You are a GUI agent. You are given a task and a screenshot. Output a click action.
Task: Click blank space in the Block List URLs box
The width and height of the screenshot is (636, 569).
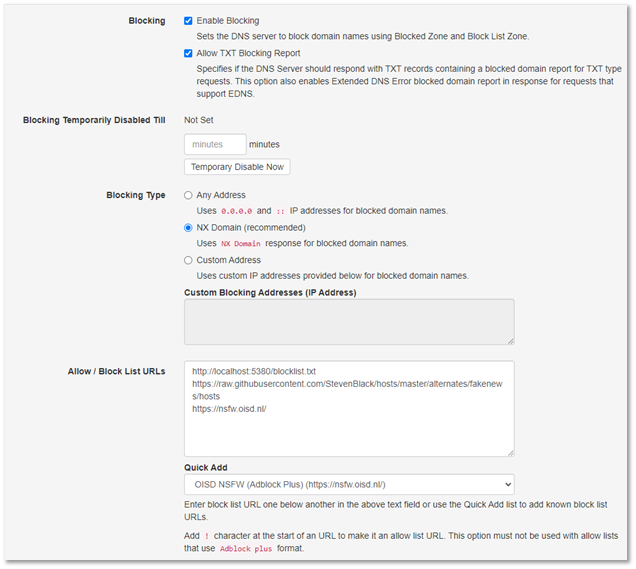pyautogui.click(x=349, y=435)
